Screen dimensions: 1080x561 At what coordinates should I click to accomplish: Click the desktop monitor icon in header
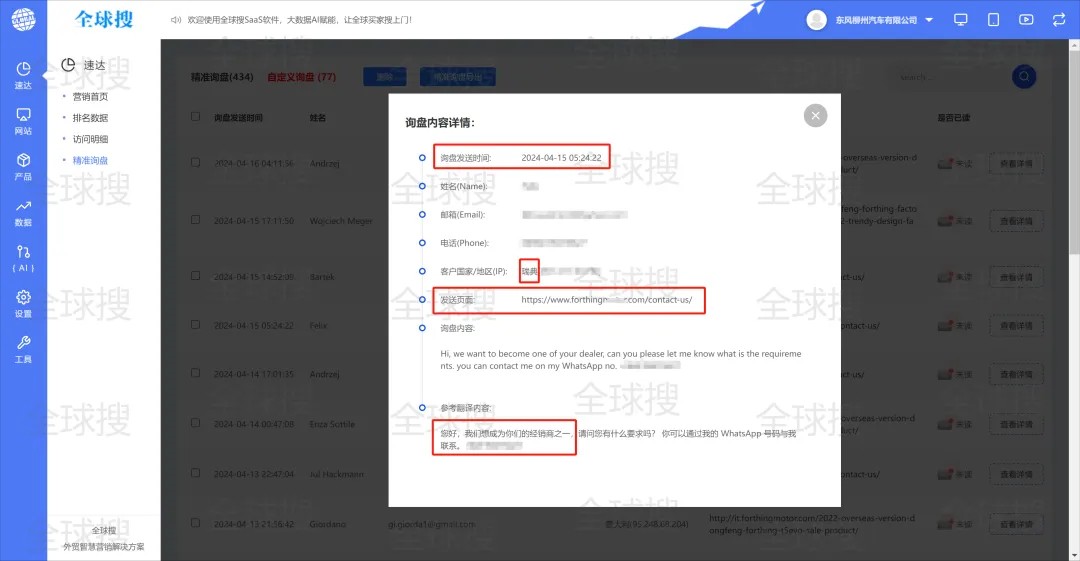click(x=960, y=19)
